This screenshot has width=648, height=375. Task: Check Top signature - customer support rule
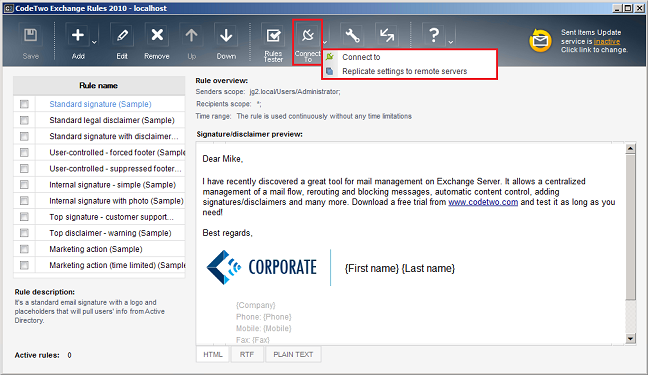point(24,217)
